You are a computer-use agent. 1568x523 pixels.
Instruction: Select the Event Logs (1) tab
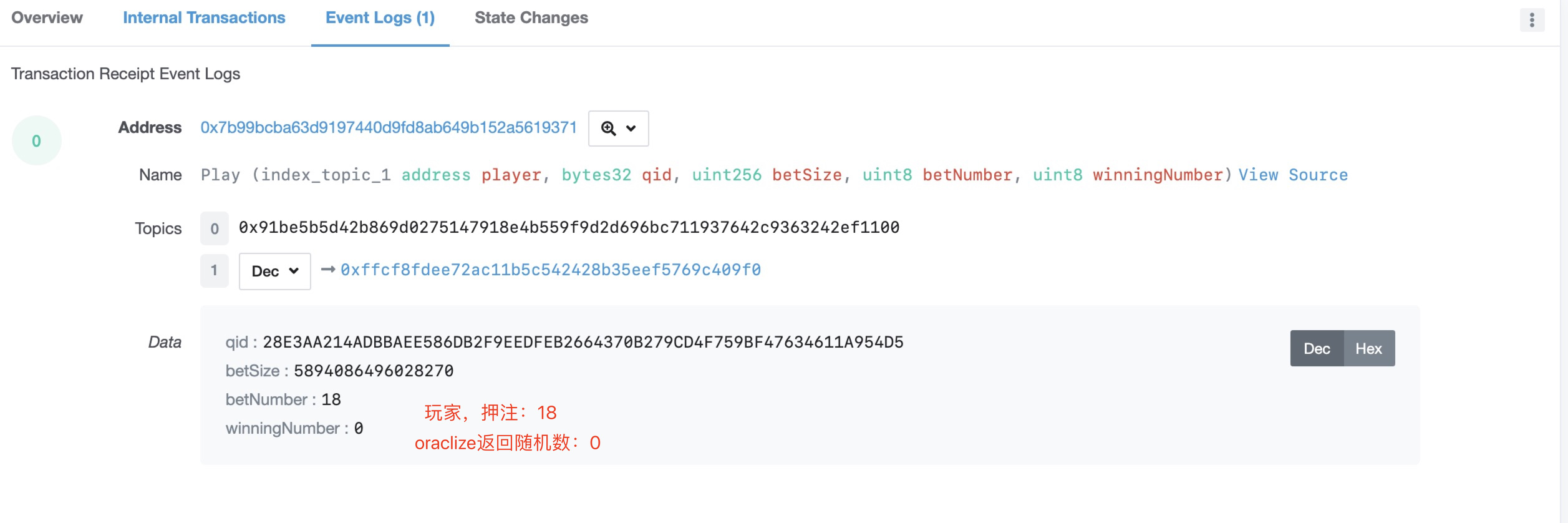coord(380,17)
